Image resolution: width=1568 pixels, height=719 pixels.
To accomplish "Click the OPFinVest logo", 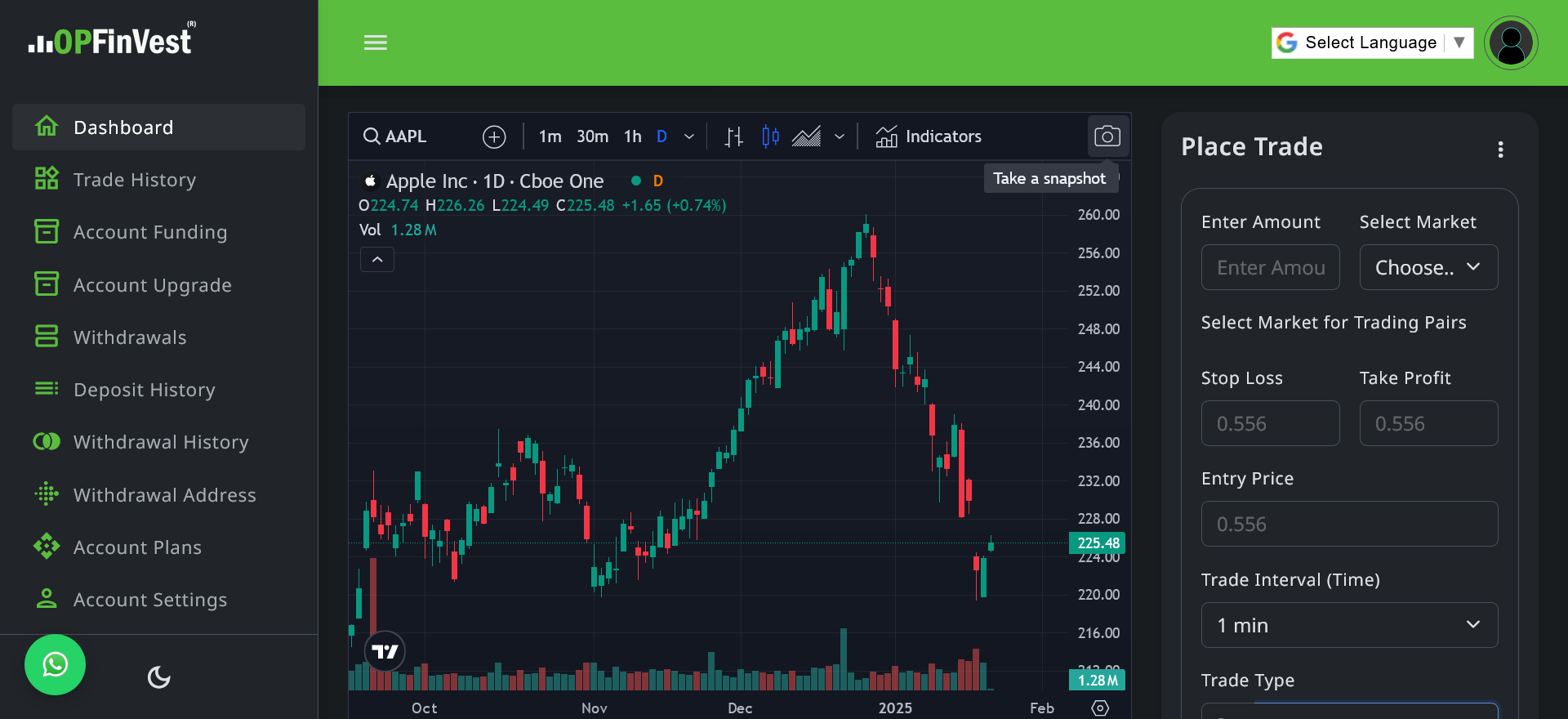I will click(x=112, y=38).
